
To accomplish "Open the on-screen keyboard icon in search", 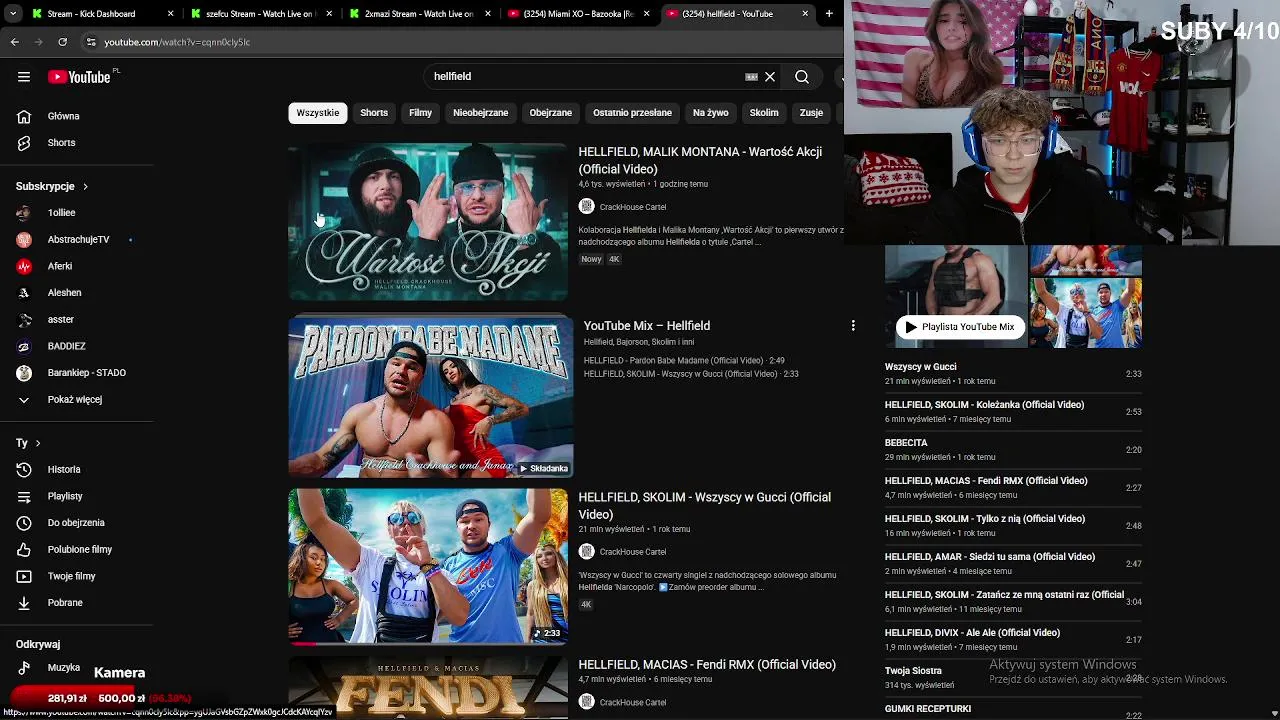I will point(751,77).
